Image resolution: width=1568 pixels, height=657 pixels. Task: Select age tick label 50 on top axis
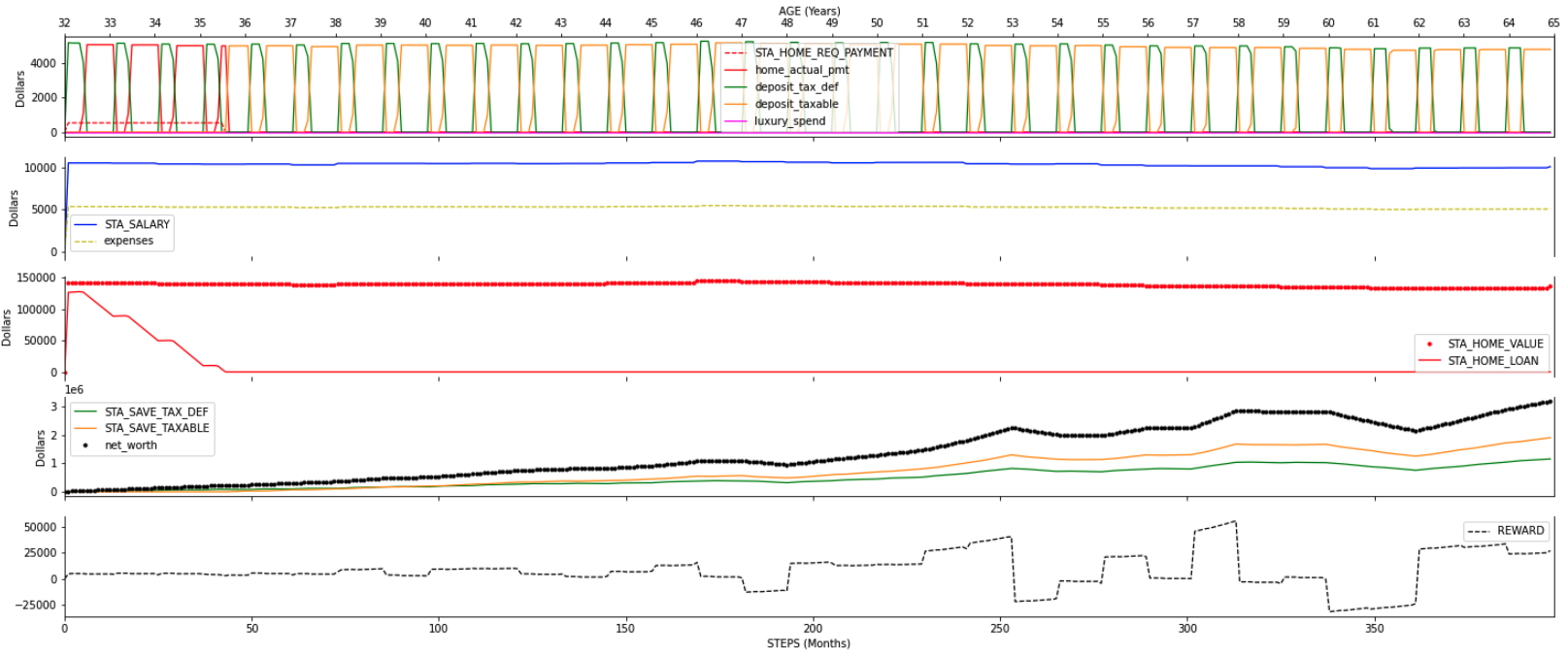coord(877,22)
